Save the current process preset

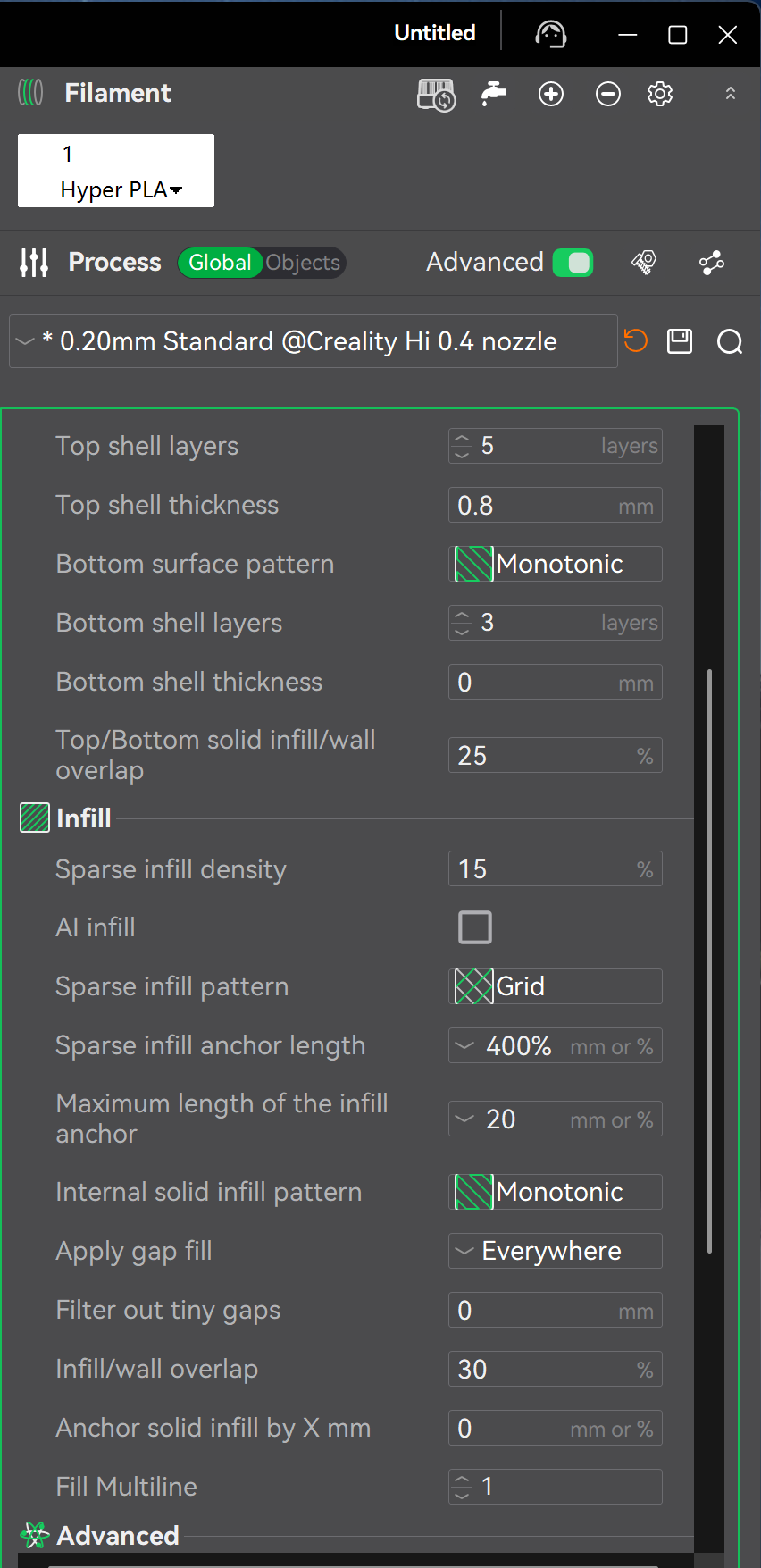click(x=680, y=341)
